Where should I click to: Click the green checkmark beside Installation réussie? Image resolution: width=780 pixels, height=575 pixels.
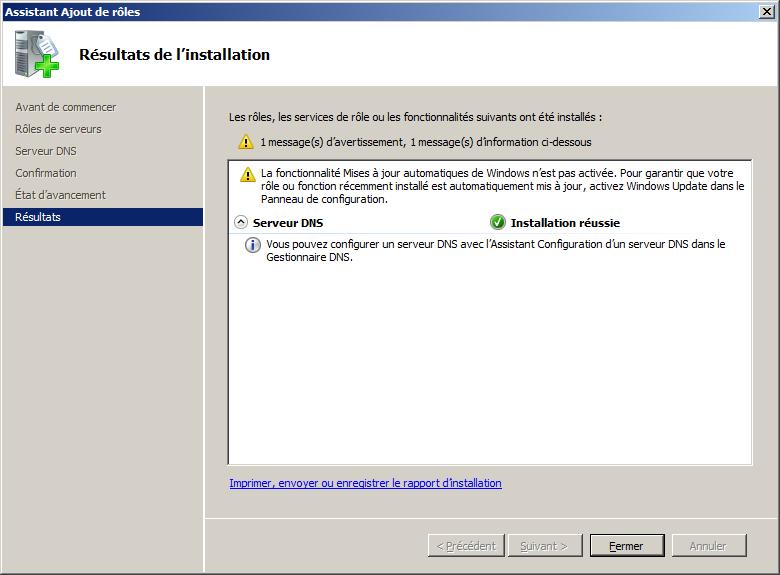click(x=497, y=222)
